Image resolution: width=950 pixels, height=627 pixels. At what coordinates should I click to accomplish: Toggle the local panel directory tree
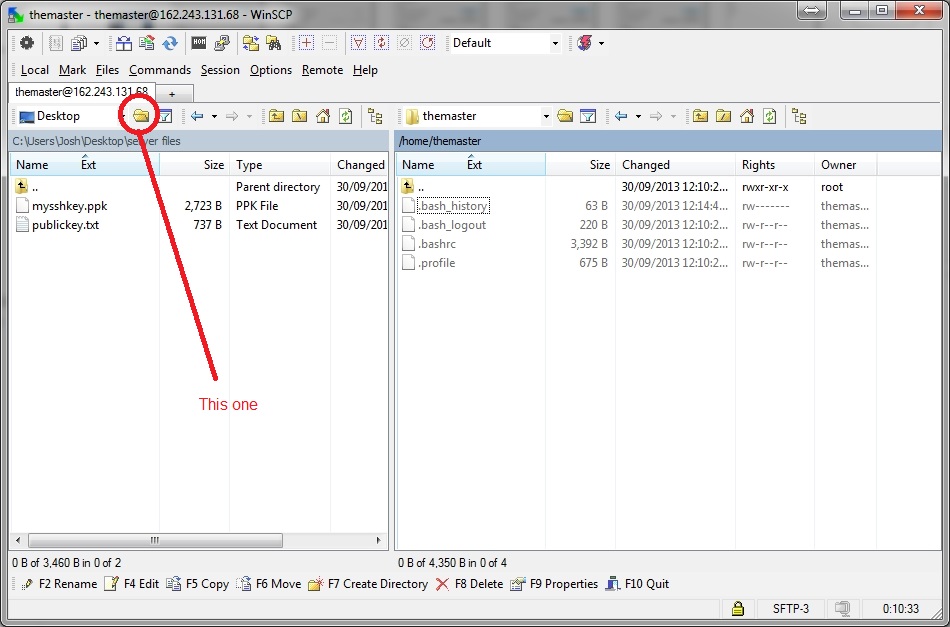(x=375, y=116)
